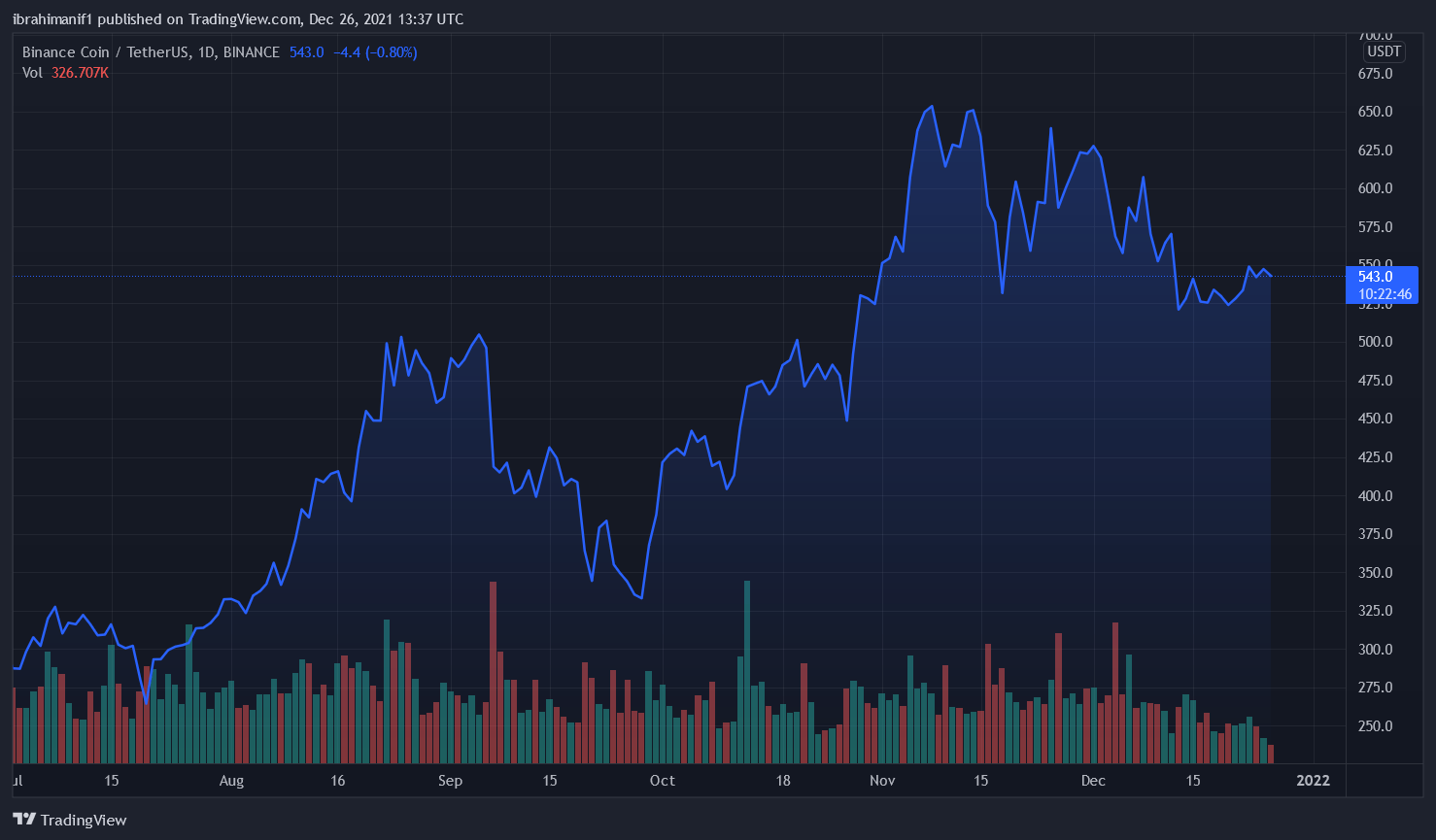Select the Oct date axis label

coord(663,781)
